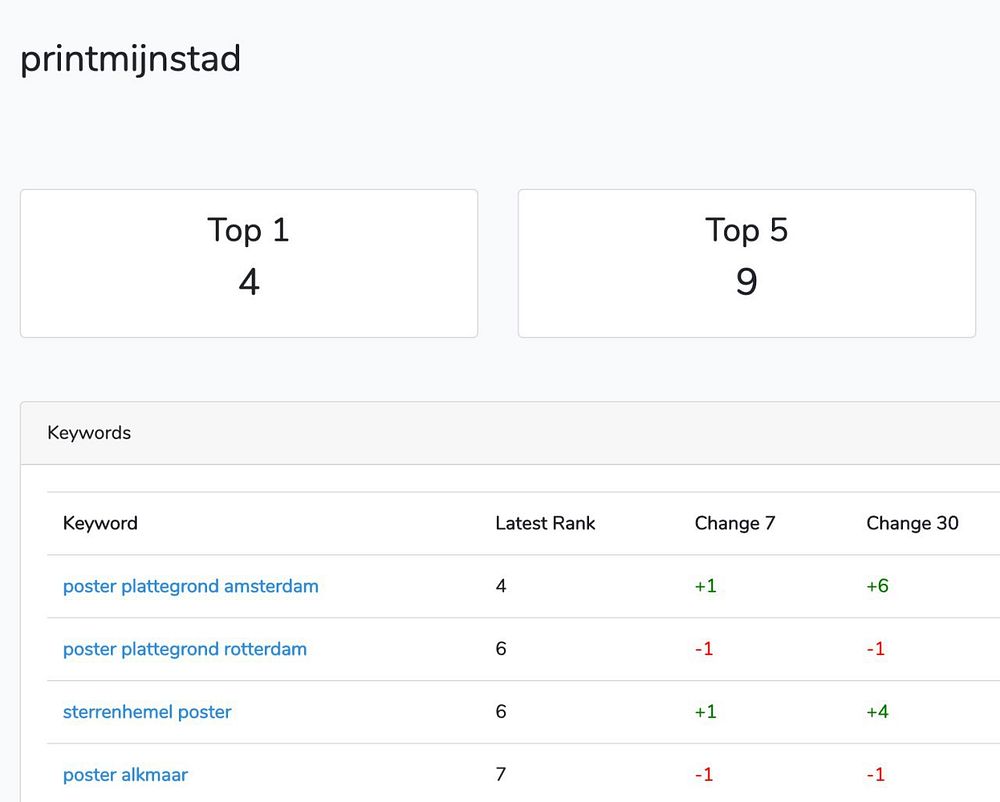Click the Change 30 column header

coord(912,523)
